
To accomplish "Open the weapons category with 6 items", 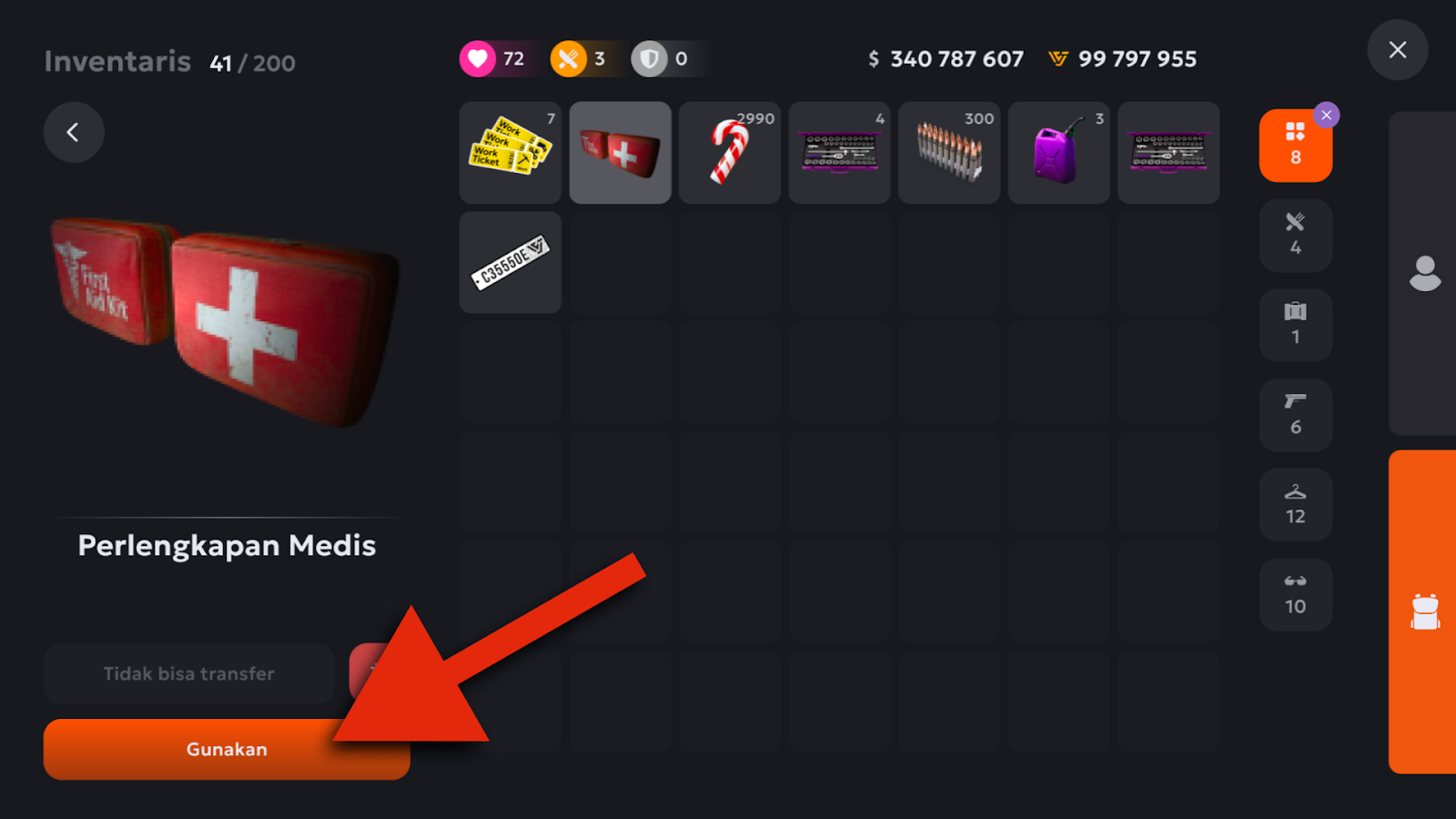I will coord(1296,415).
